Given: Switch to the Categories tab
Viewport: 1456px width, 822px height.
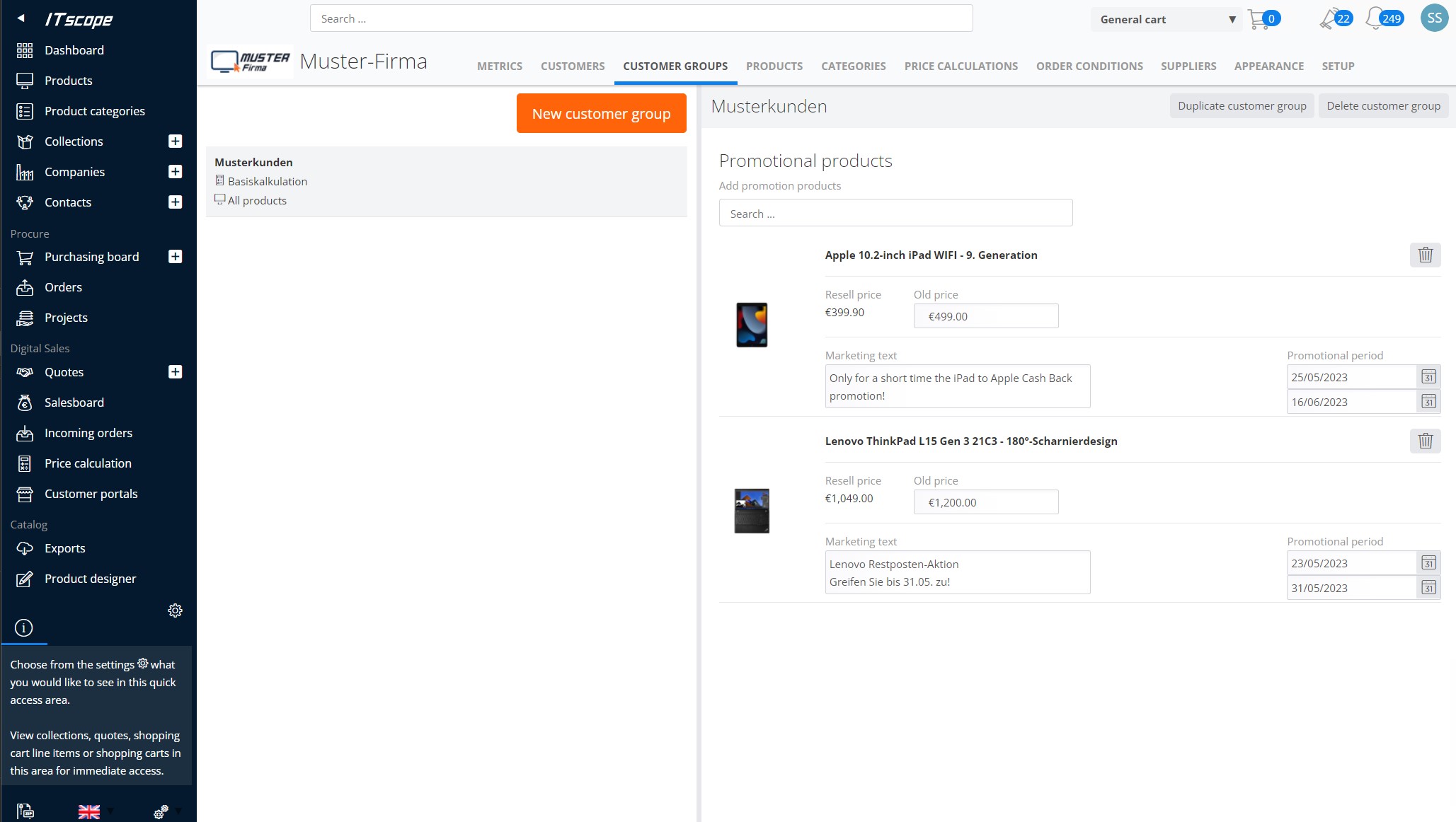Looking at the screenshot, I should coord(854,66).
